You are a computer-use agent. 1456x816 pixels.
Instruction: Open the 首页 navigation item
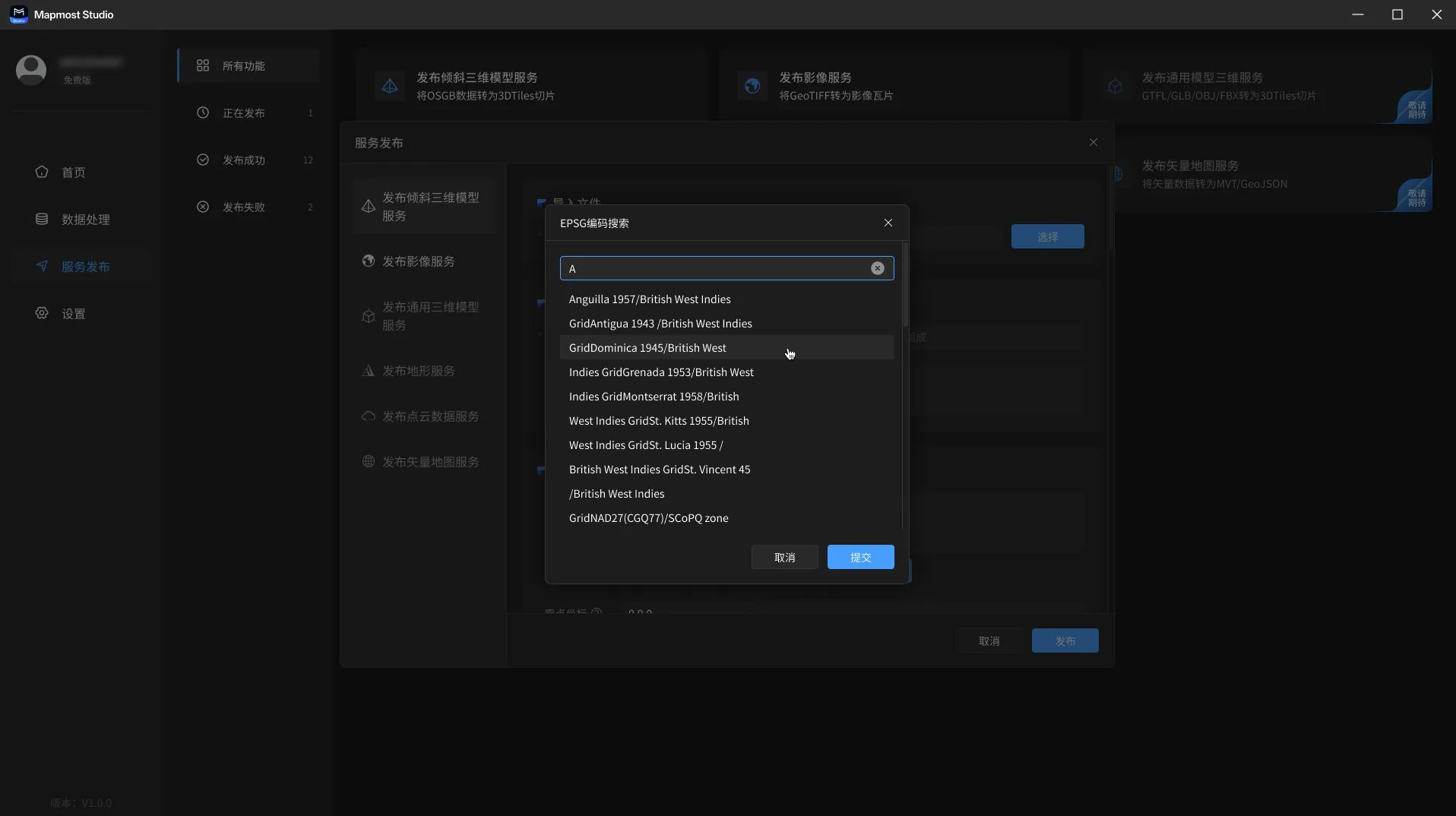click(81, 172)
